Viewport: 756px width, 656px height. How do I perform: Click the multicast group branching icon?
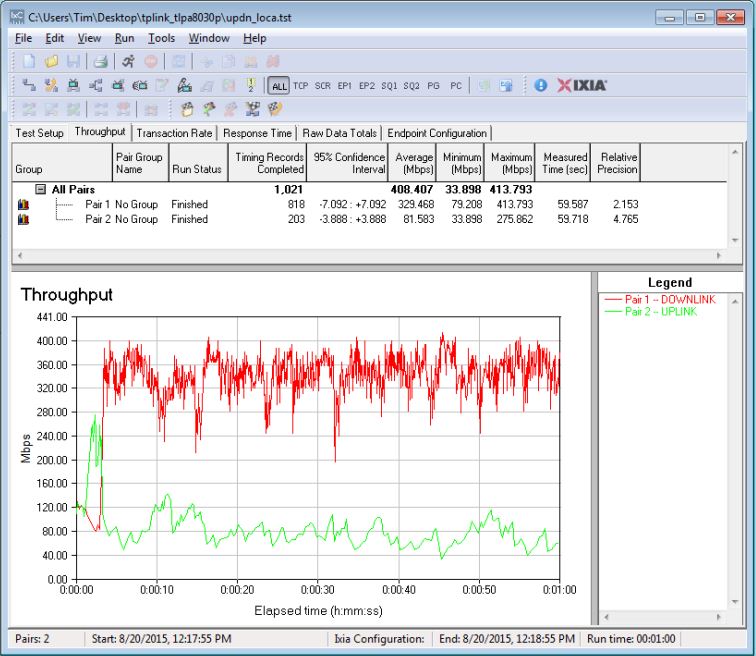(x=95, y=85)
